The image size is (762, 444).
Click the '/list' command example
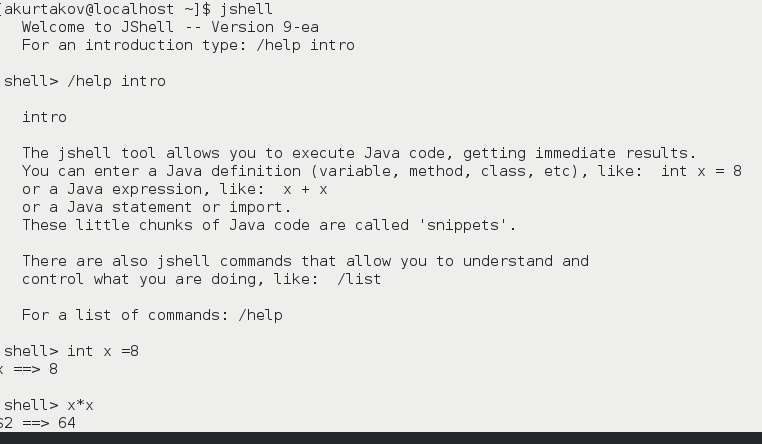(x=358, y=279)
